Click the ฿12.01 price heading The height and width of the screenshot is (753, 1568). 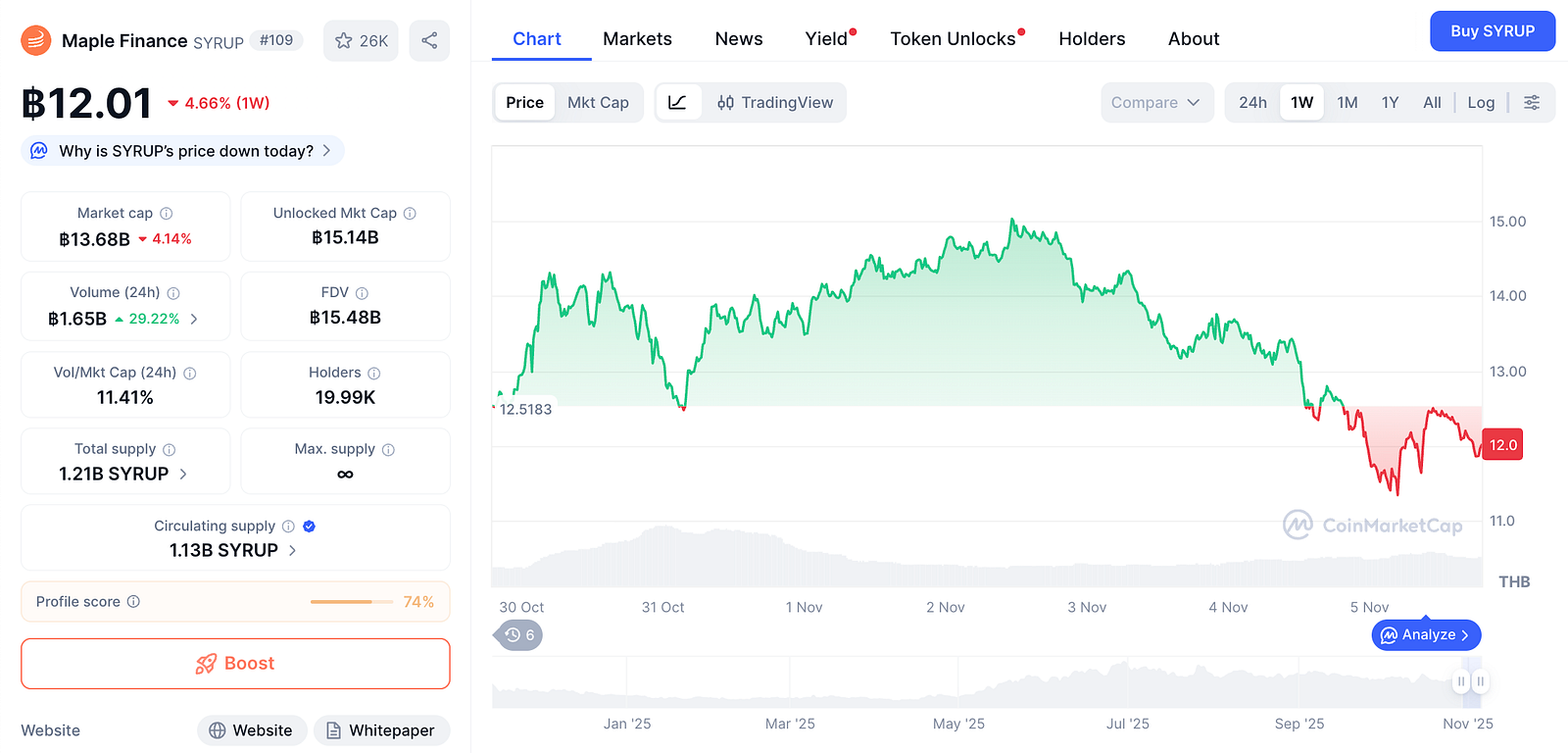[86, 103]
